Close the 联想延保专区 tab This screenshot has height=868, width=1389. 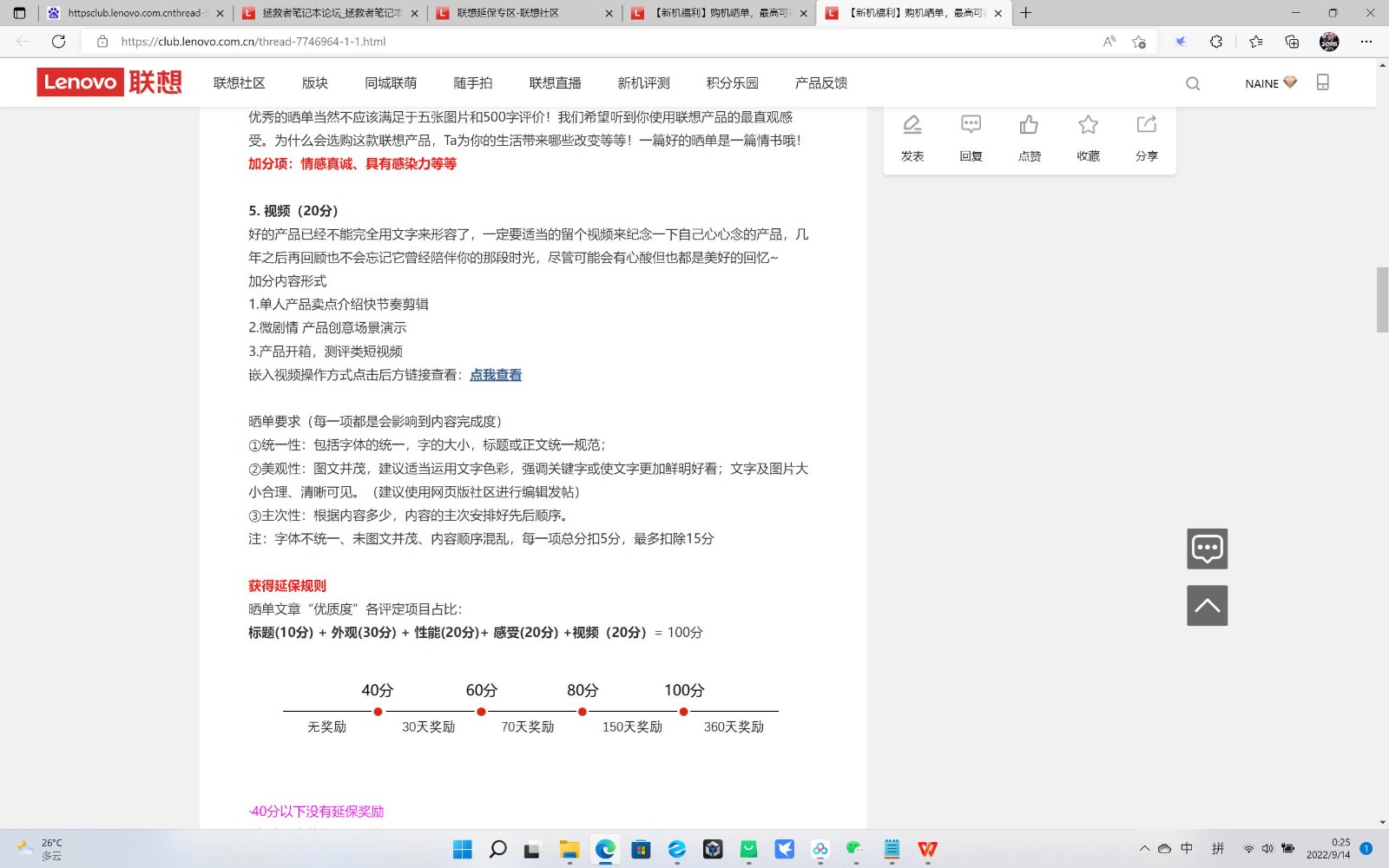pyautogui.click(x=609, y=13)
